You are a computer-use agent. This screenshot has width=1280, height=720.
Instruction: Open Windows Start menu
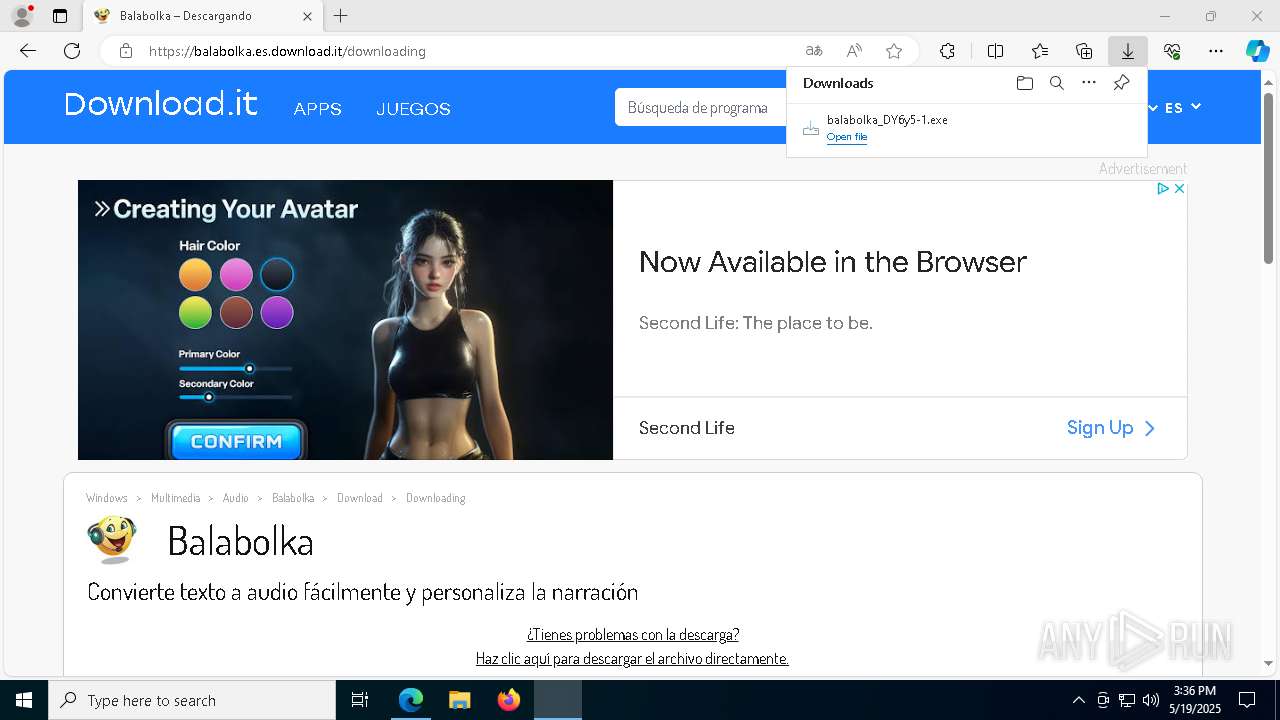[24, 700]
